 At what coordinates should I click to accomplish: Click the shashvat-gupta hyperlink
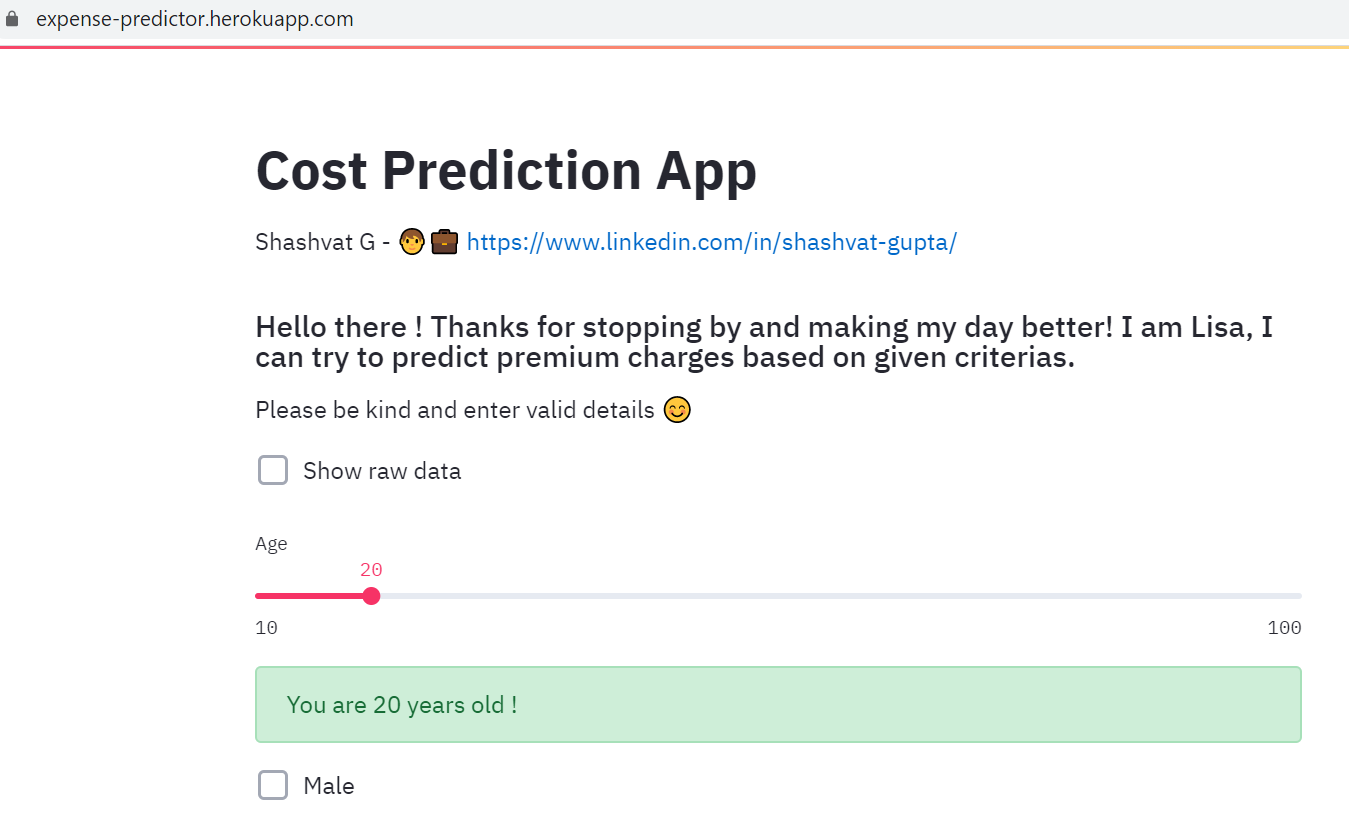(x=710, y=241)
